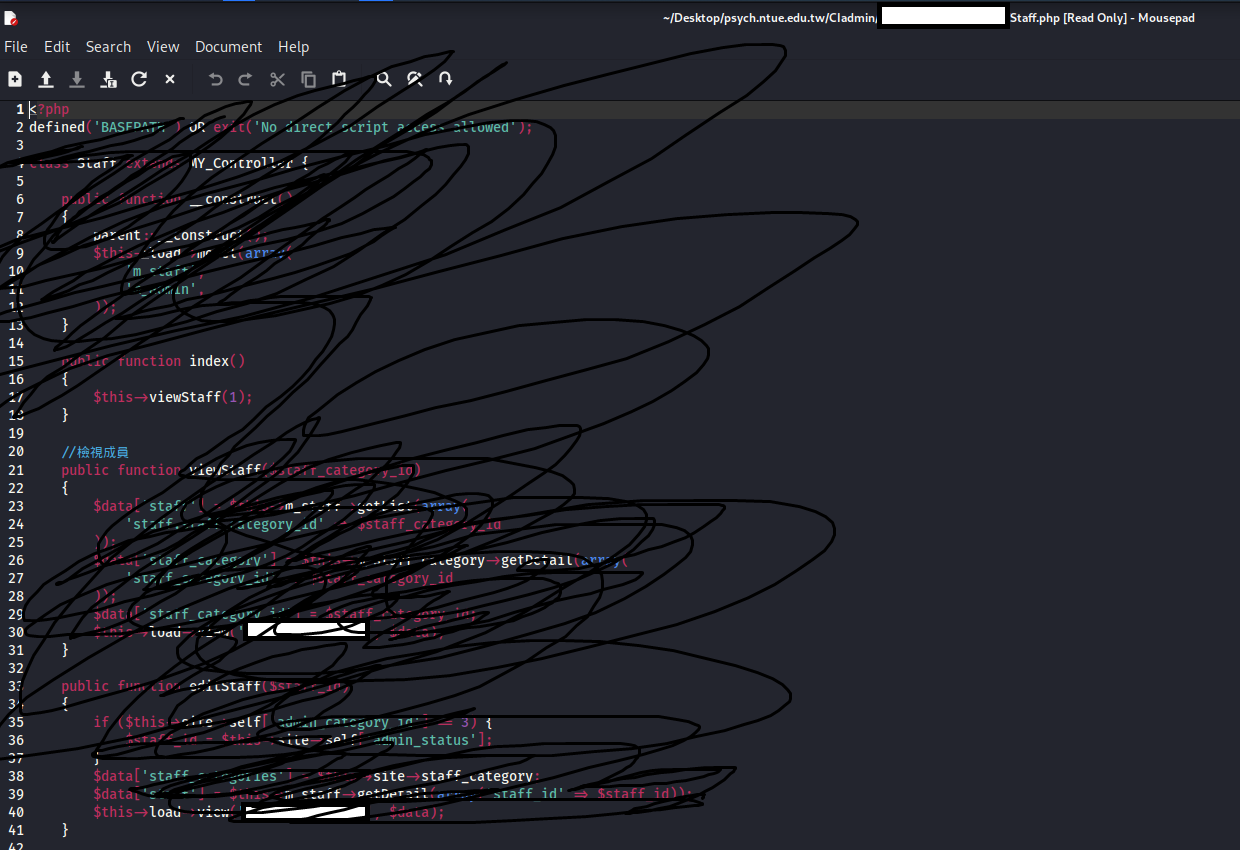Click the '//檢視成員' comment line

pyautogui.click(x=95, y=452)
